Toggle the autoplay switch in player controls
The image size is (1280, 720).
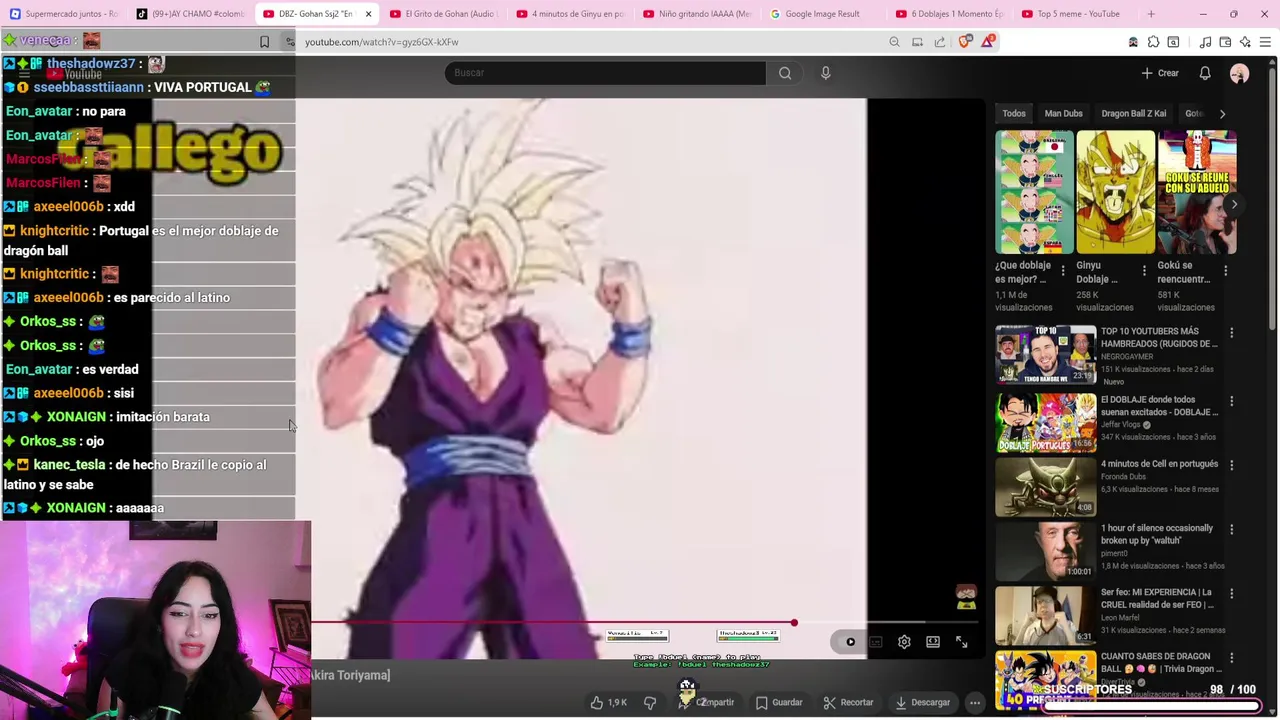(x=849, y=642)
